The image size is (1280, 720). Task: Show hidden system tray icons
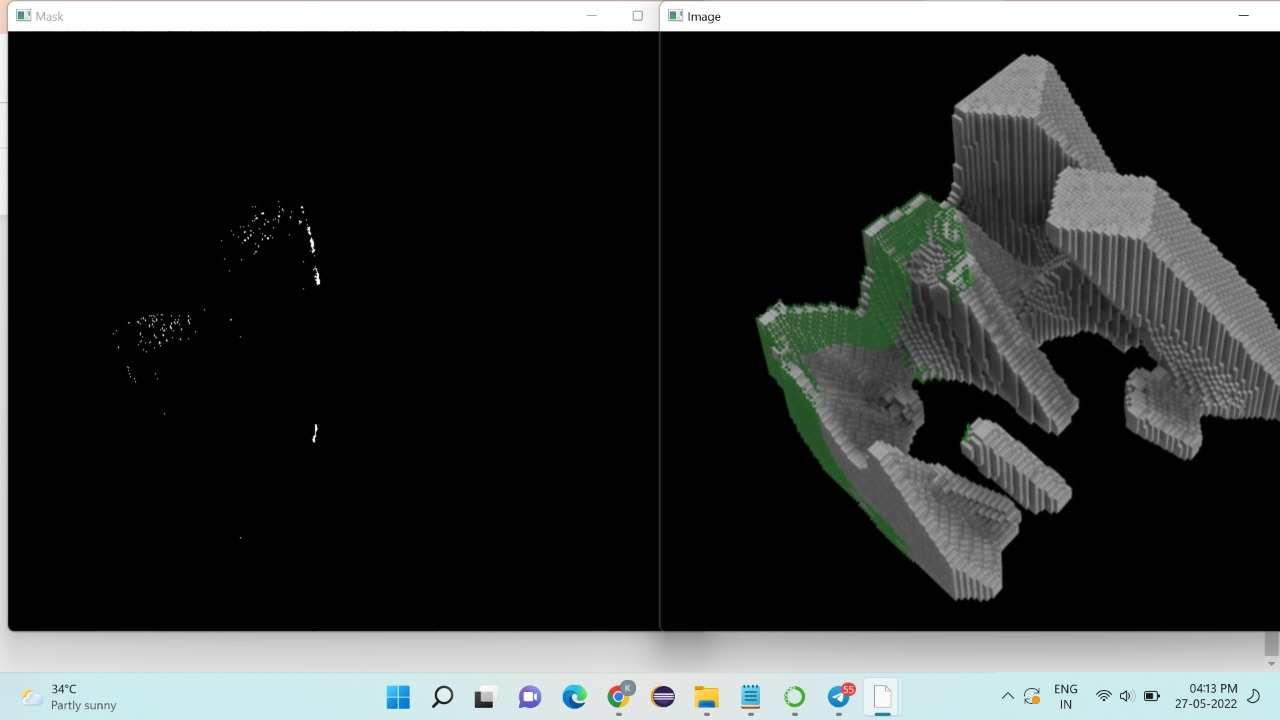[1008, 696]
